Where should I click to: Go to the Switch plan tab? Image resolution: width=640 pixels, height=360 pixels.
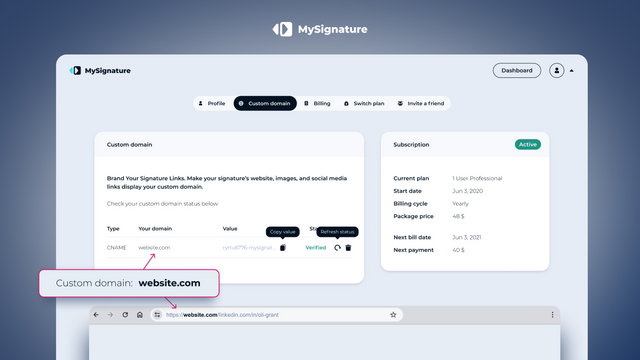[x=364, y=103]
